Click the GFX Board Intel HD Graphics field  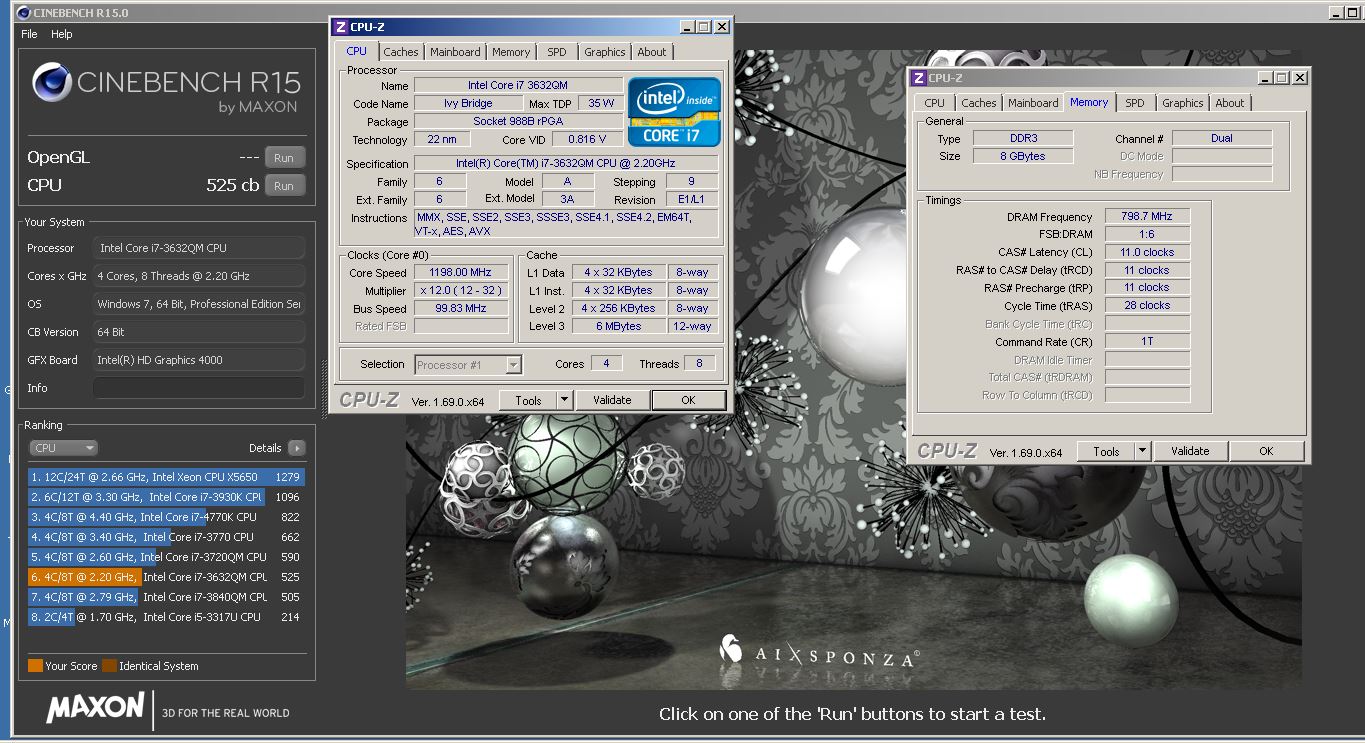[199, 360]
